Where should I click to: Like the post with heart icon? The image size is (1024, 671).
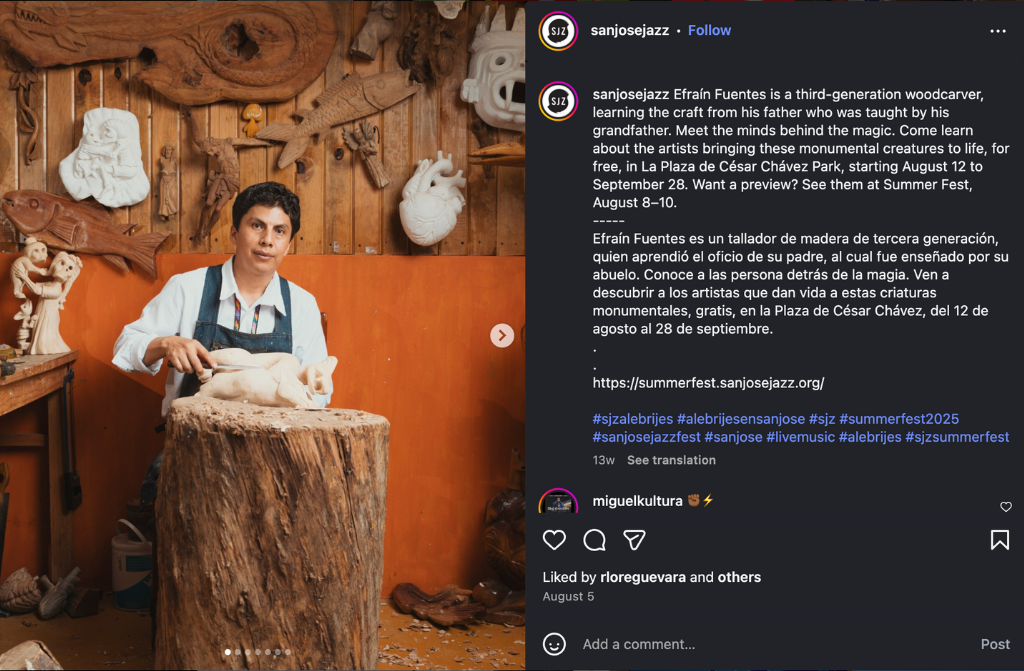[554, 540]
